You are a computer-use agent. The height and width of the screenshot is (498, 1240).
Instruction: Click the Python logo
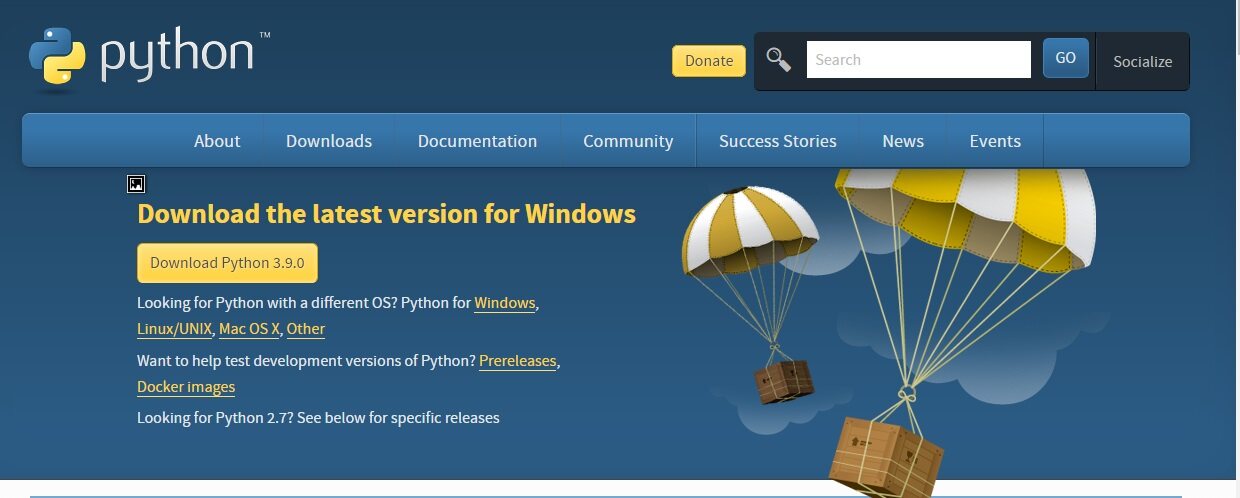[150, 58]
